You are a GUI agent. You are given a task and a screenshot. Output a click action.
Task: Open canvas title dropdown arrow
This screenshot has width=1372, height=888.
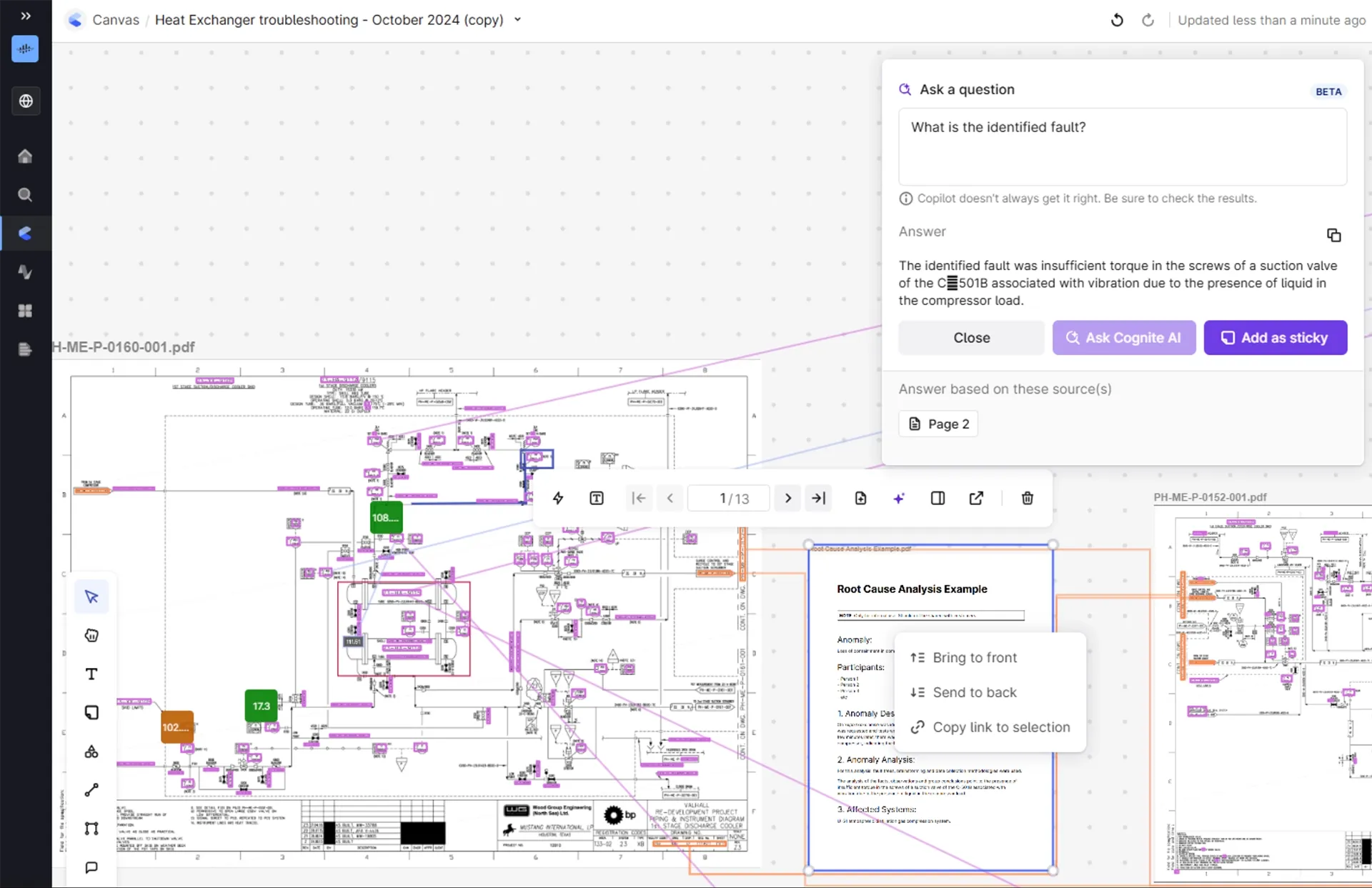point(518,20)
